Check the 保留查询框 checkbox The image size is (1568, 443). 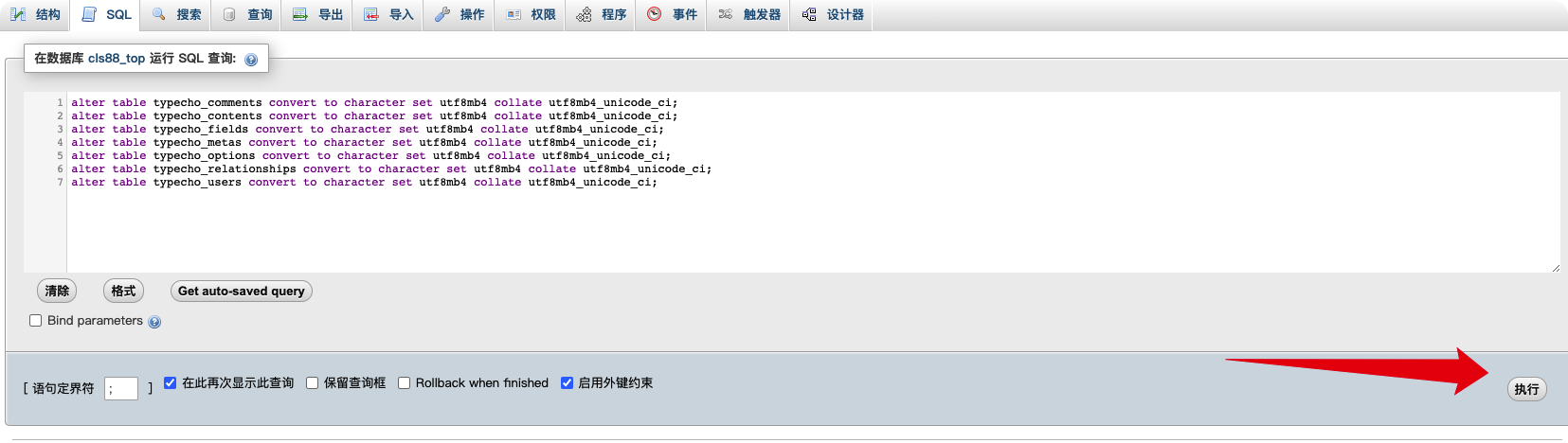(312, 382)
